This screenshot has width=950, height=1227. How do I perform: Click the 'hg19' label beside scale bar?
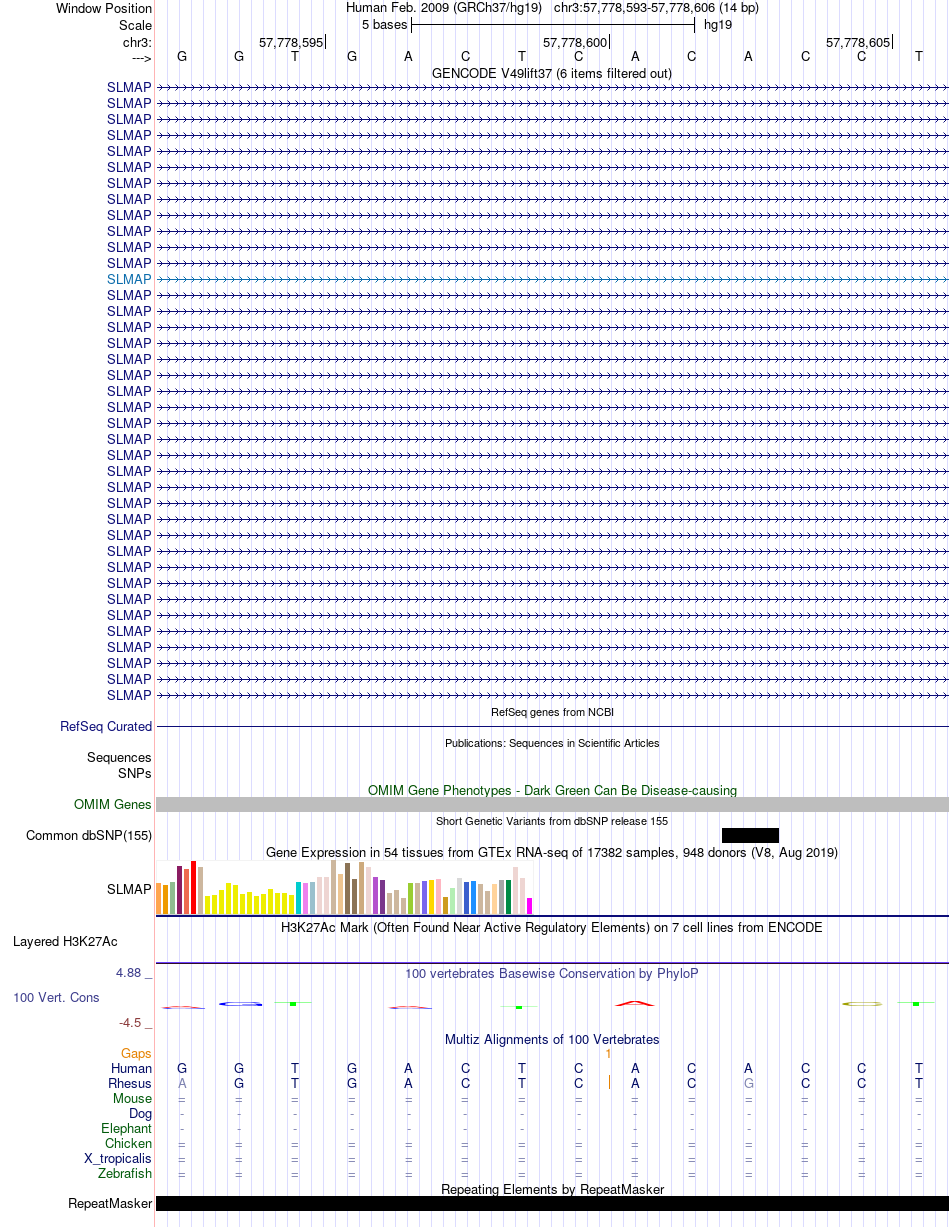coord(718,24)
